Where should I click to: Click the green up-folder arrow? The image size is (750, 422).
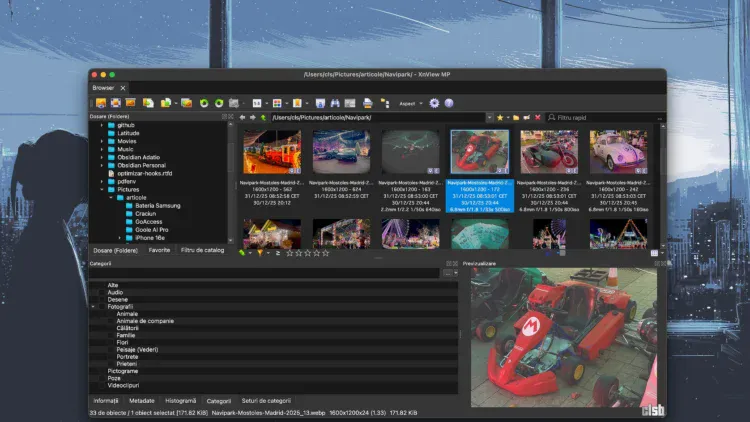[262, 117]
